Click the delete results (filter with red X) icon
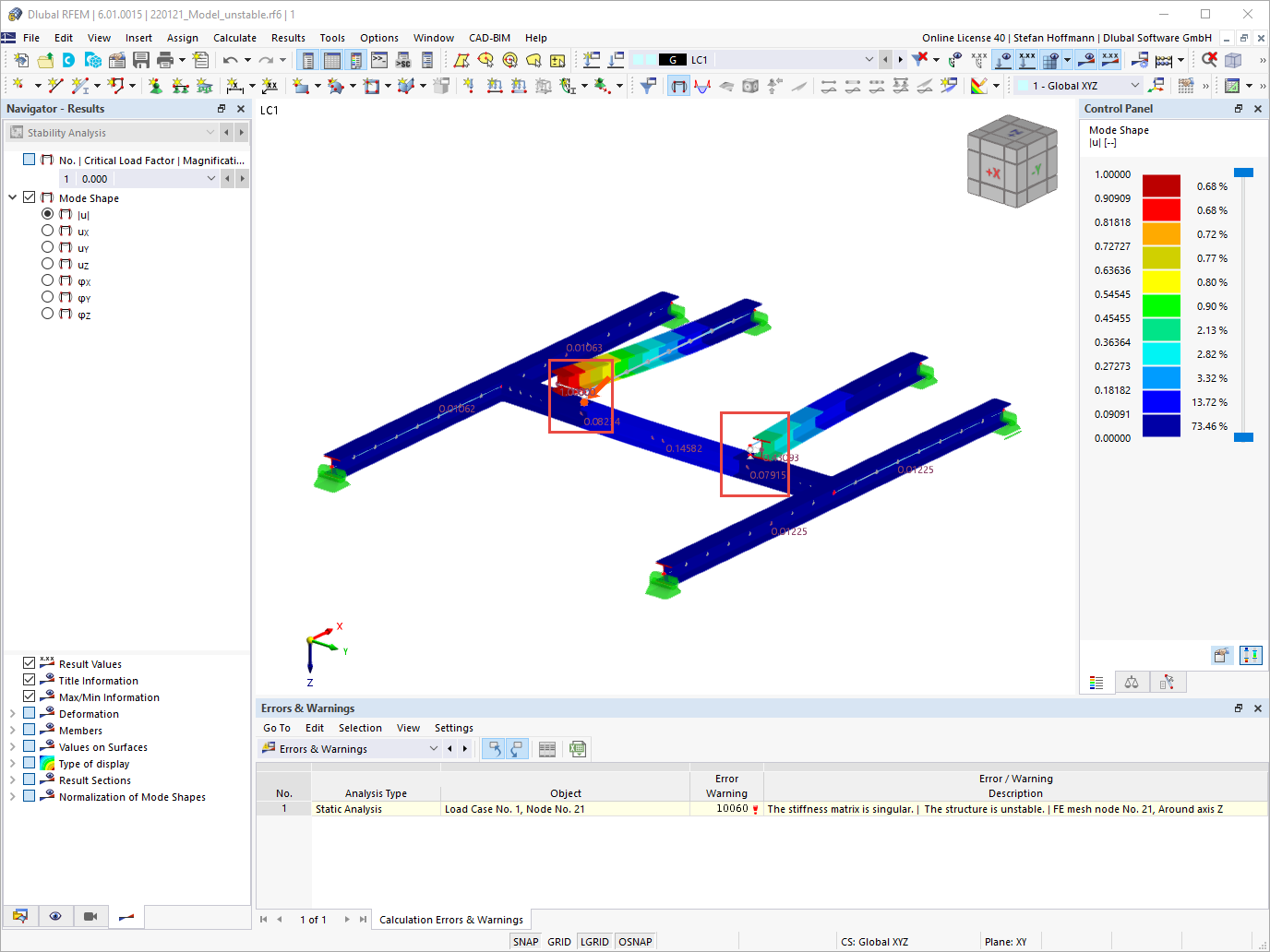Screen dimensions: 1270x952 click(920, 60)
